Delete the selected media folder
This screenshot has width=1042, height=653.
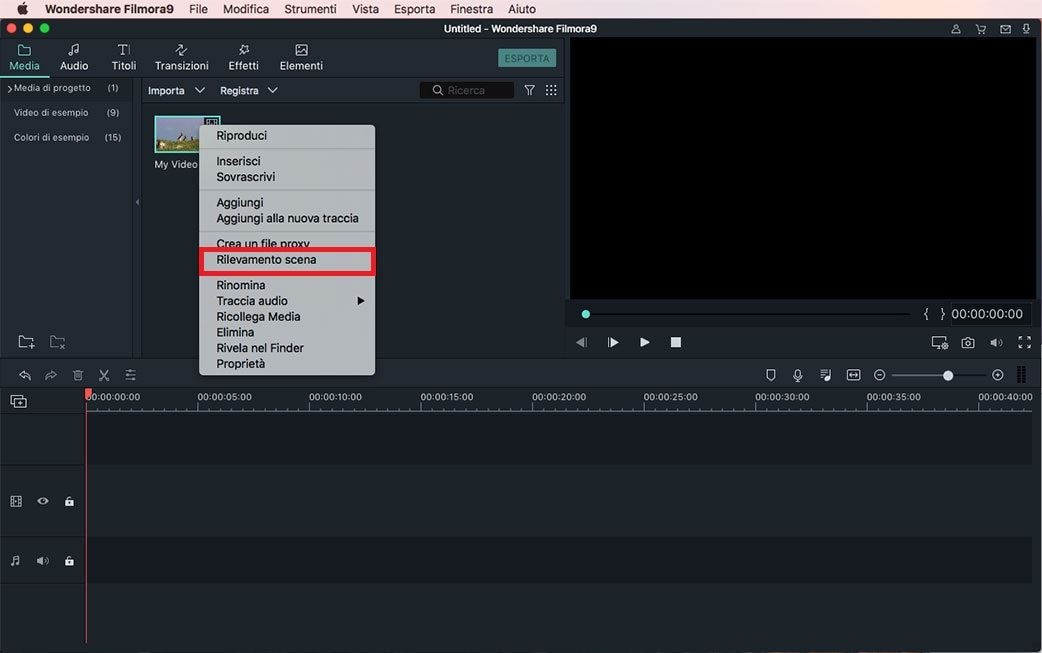(x=57, y=342)
